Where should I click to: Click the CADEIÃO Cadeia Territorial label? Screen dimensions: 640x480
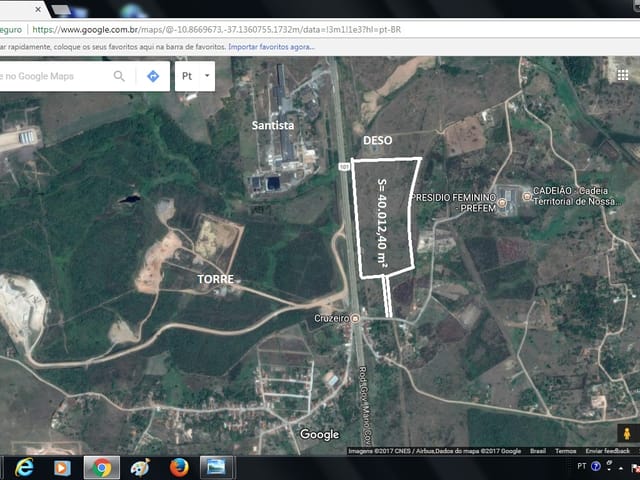pyautogui.click(x=576, y=196)
